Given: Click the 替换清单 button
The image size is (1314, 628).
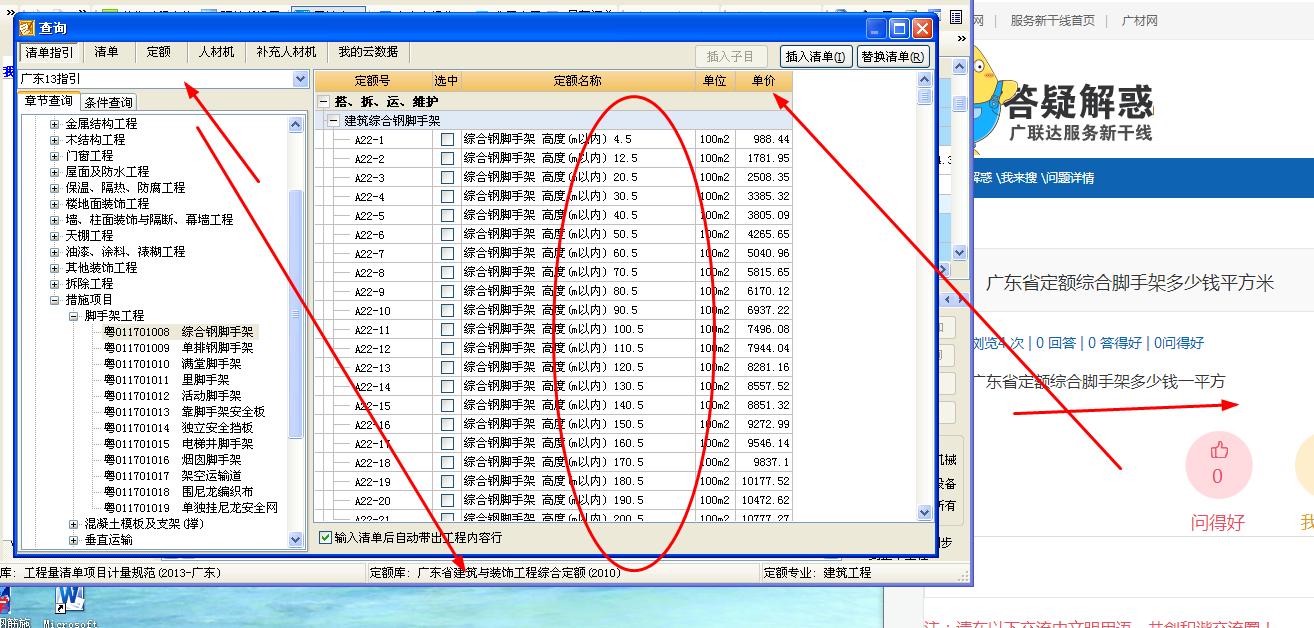Looking at the screenshot, I should [x=893, y=57].
